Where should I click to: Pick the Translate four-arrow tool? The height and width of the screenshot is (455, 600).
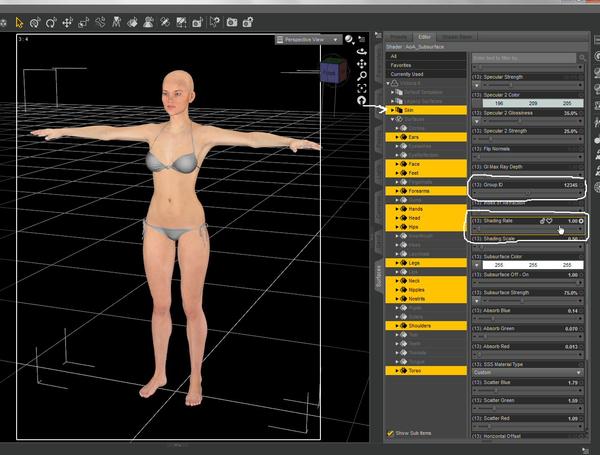tap(67, 23)
